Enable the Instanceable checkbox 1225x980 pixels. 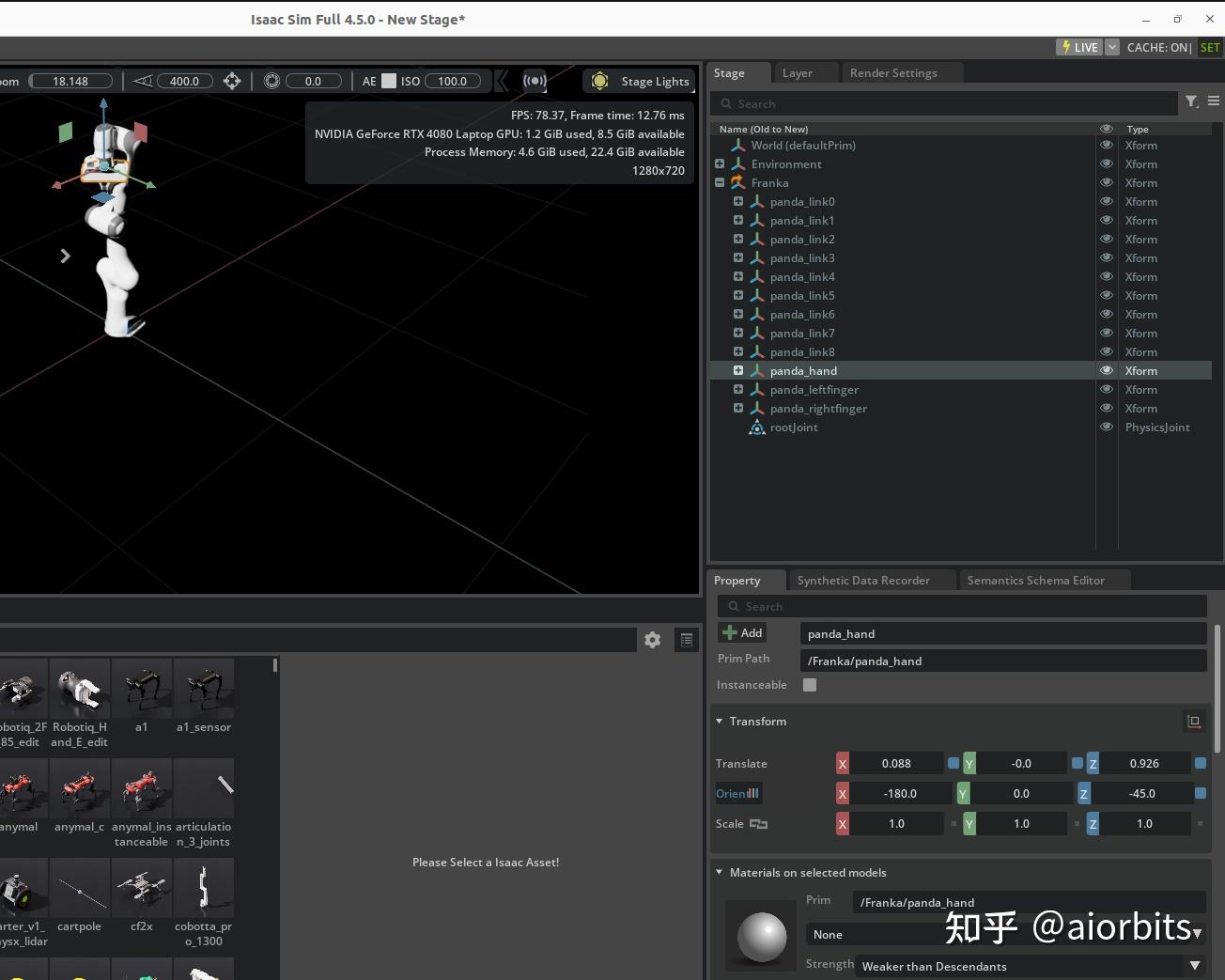pyautogui.click(x=810, y=685)
